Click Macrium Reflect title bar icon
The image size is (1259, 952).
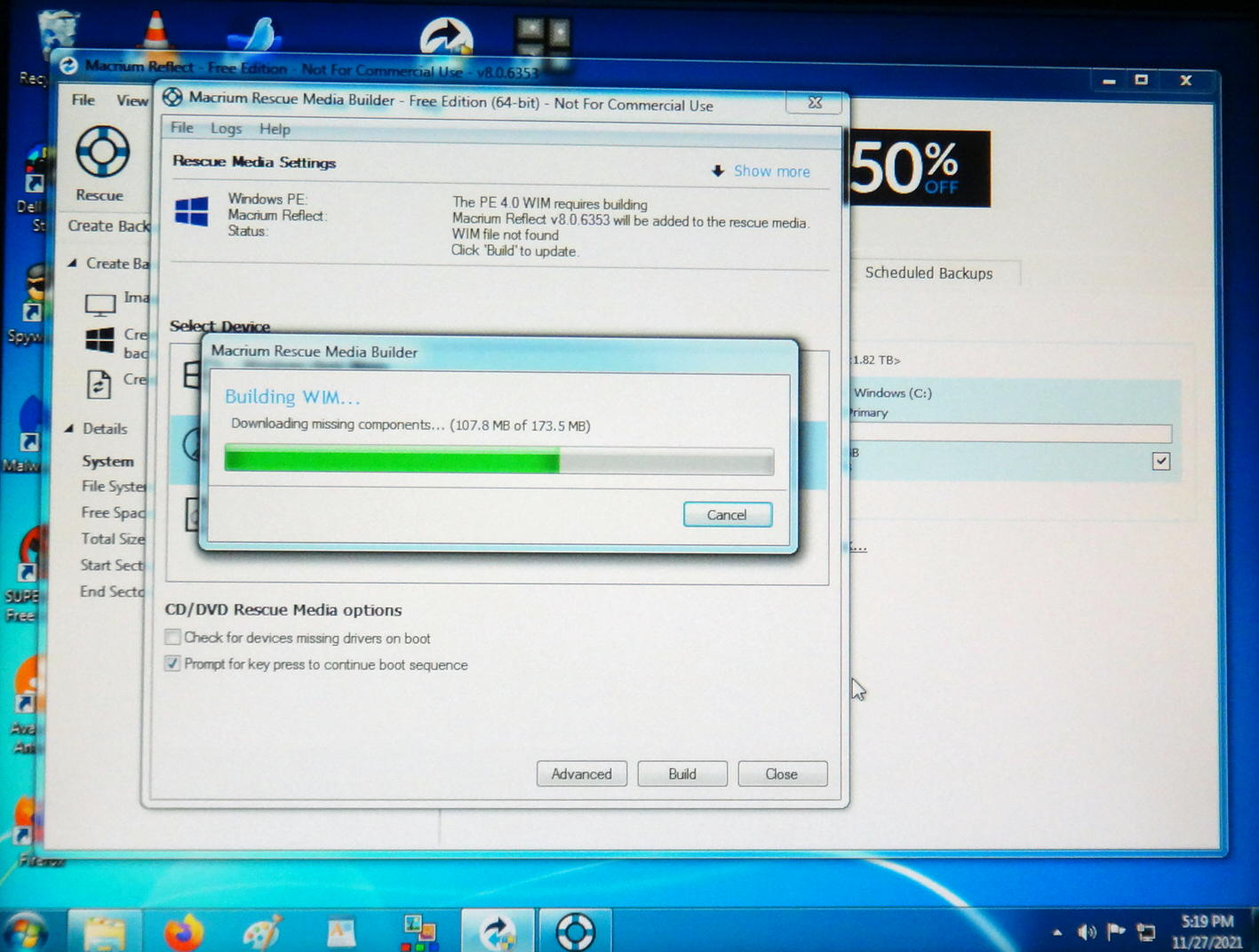click(x=68, y=66)
